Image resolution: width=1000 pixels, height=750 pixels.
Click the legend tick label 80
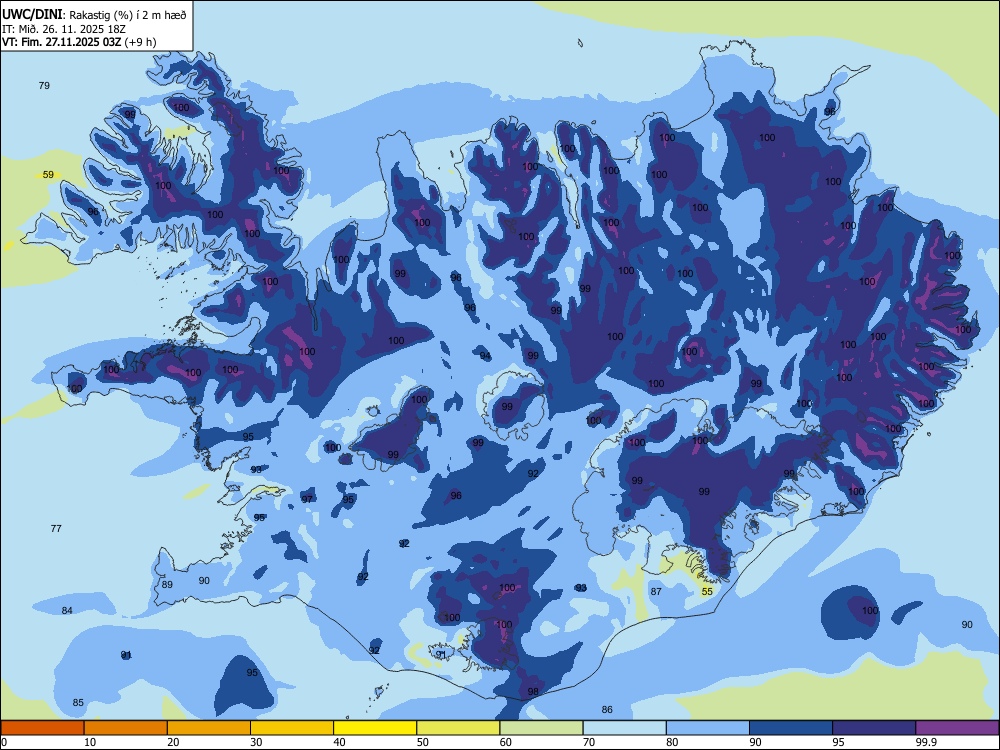672,742
